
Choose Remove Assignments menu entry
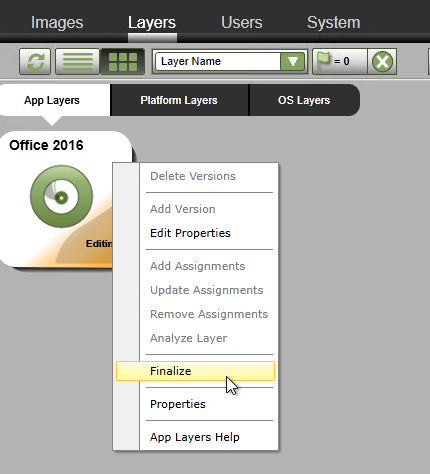[209, 314]
